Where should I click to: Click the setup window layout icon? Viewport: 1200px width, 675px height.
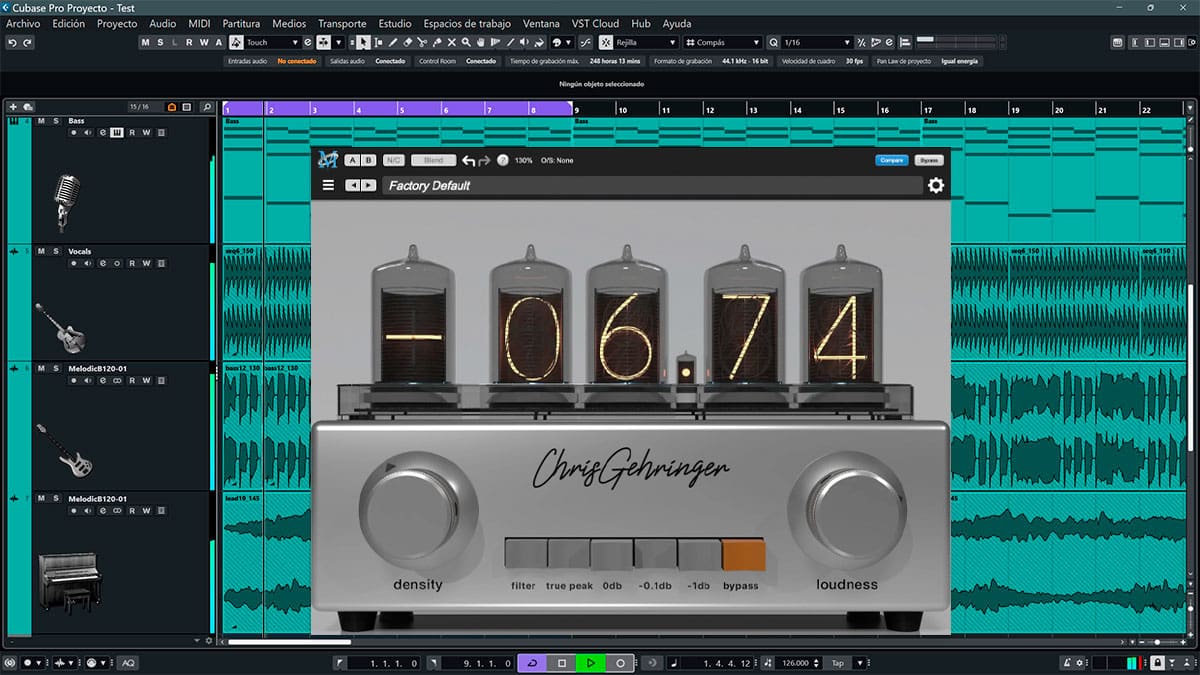pyautogui.click(x=1190, y=43)
